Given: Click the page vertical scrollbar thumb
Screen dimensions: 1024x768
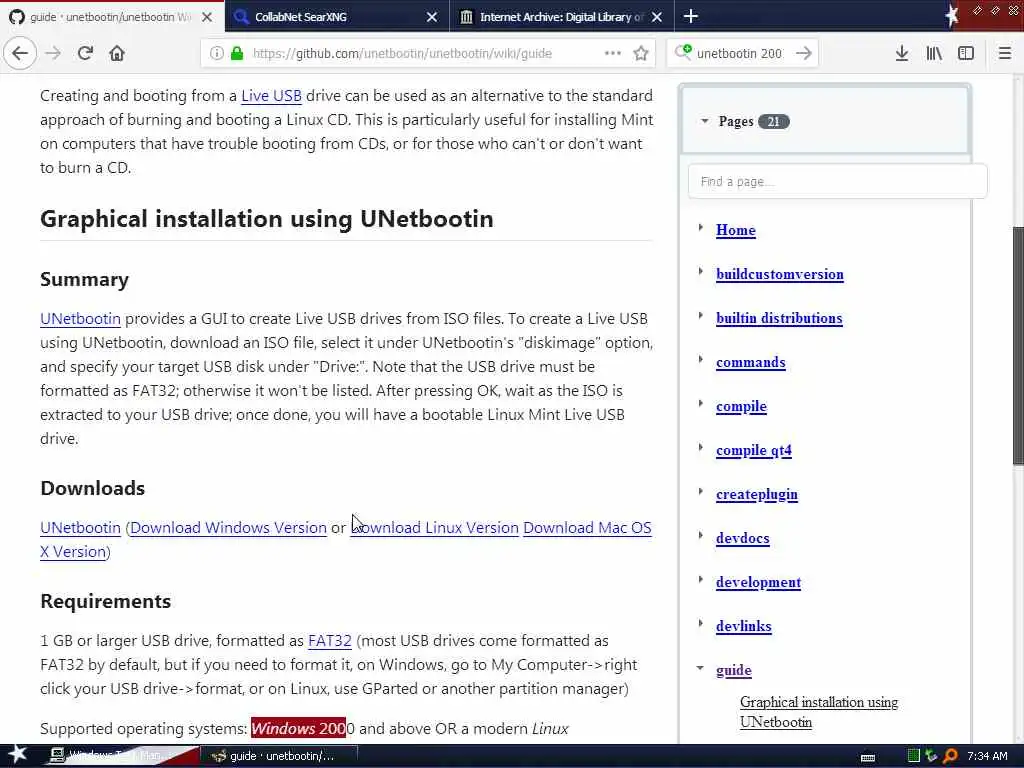Looking at the screenshot, I should (1017, 345).
